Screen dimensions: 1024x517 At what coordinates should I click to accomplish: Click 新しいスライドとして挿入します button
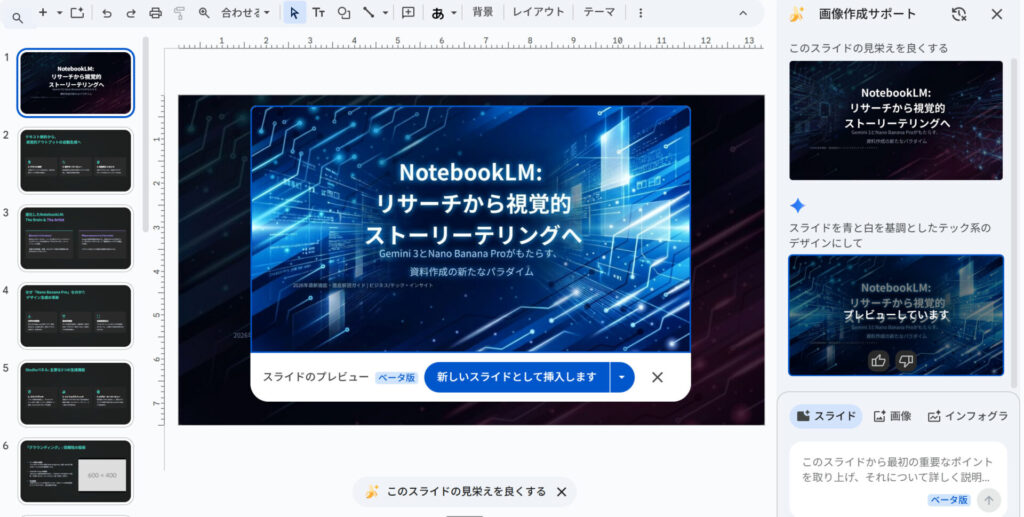[x=517, y=377]
